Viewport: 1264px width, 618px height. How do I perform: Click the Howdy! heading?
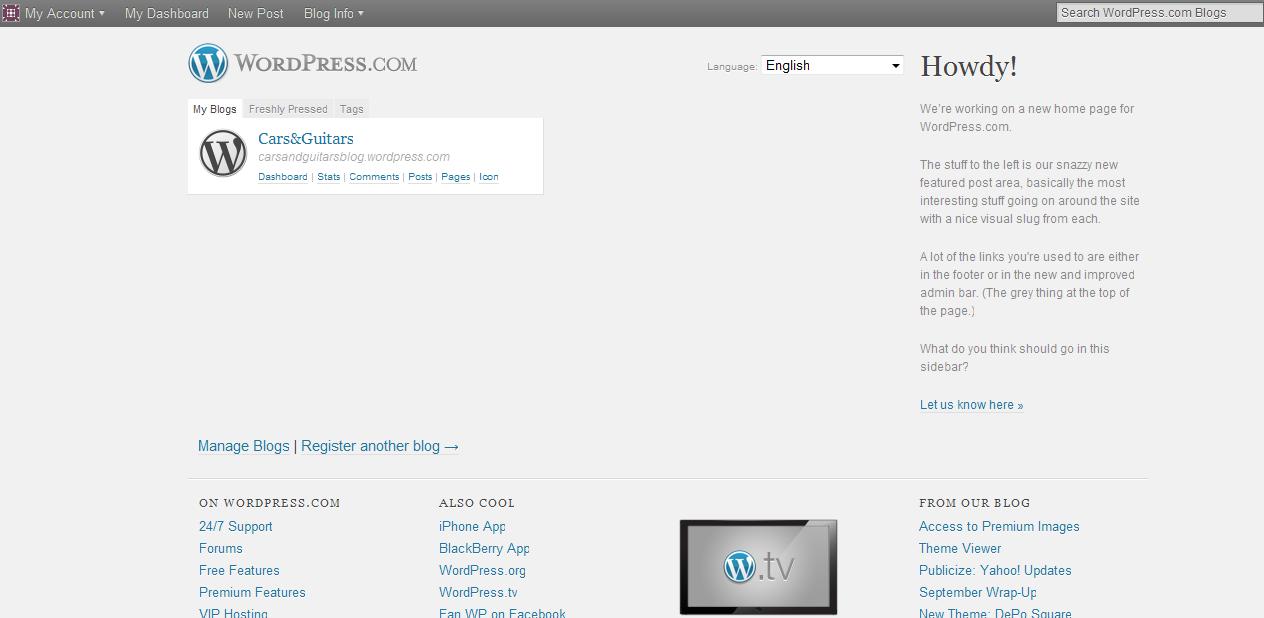969,66
